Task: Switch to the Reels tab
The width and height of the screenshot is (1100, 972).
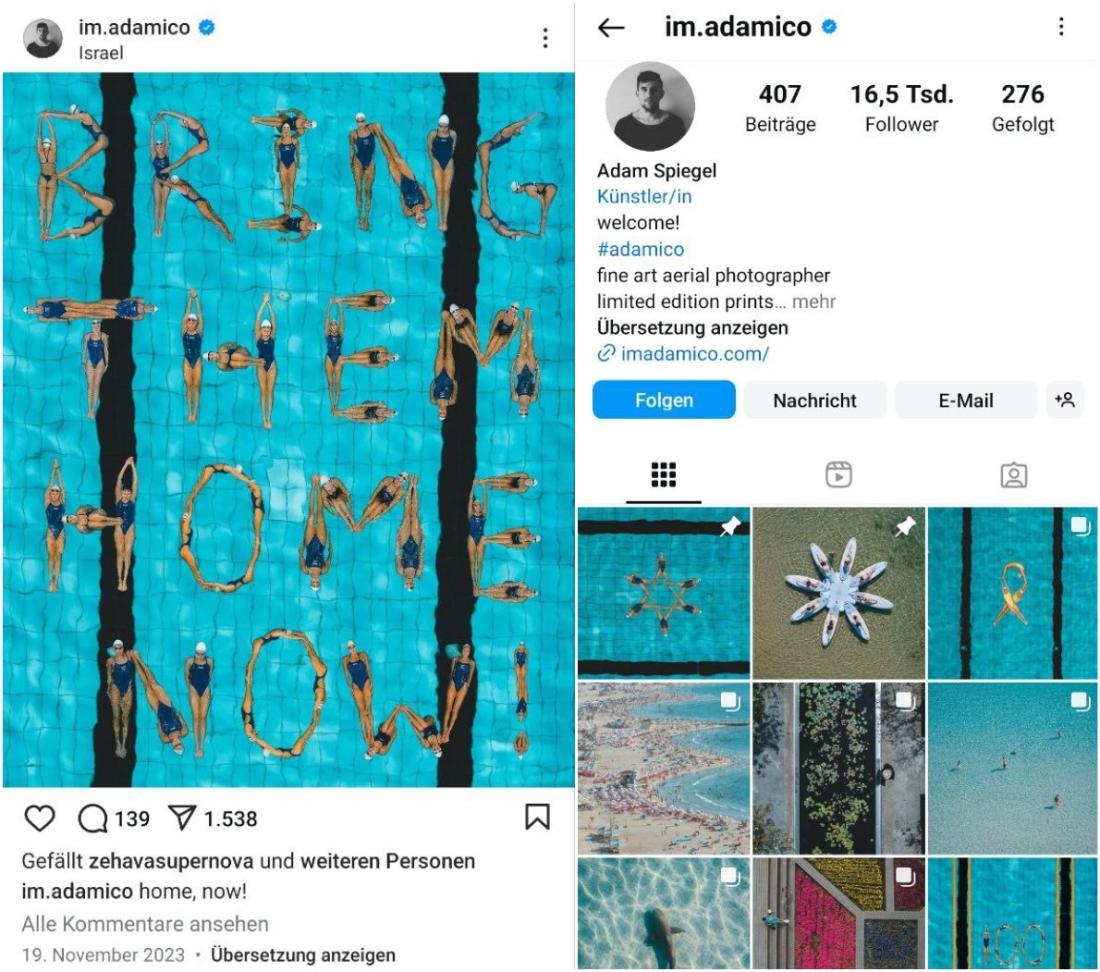Action: [x=838, y=475]
